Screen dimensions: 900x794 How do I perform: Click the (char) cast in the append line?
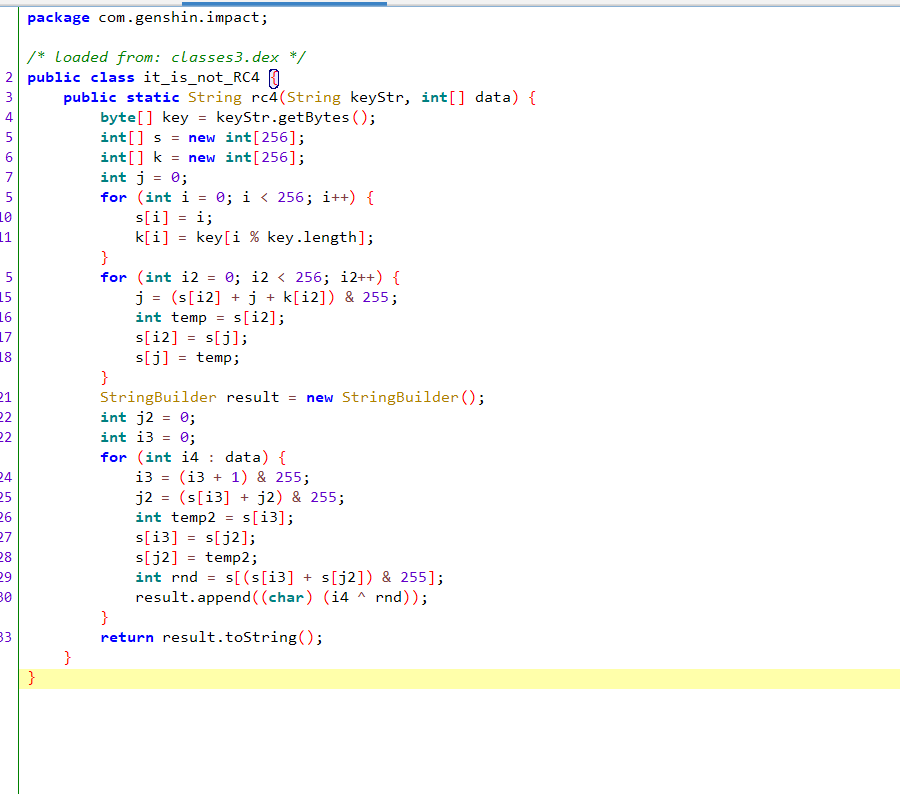(286, 598)
